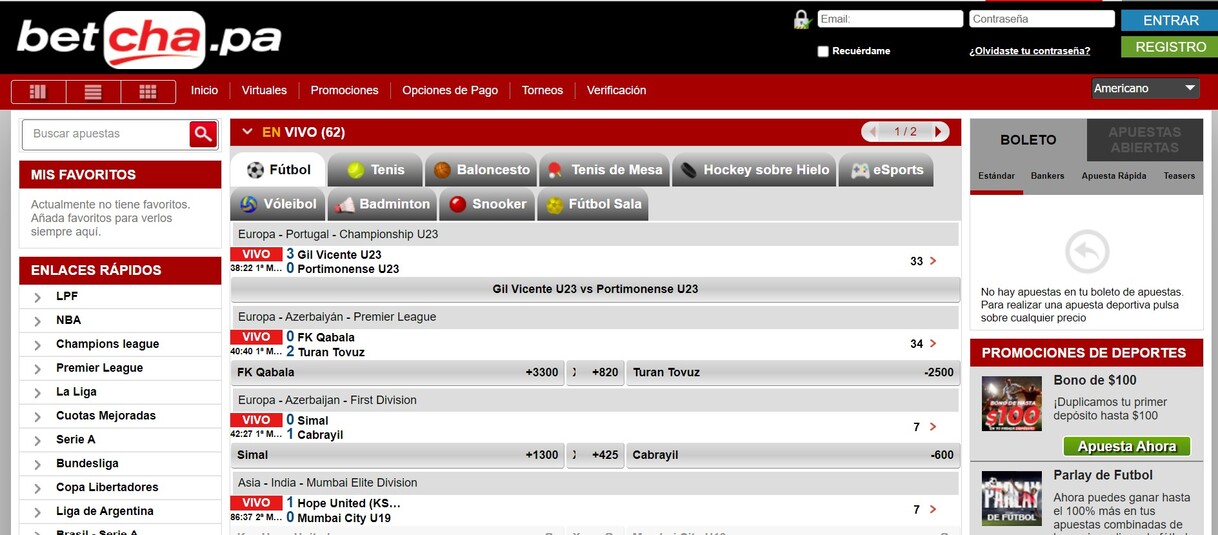Click the magnifier search button
The width and height of the screenshot is (1218, 535).
[203, 134]
